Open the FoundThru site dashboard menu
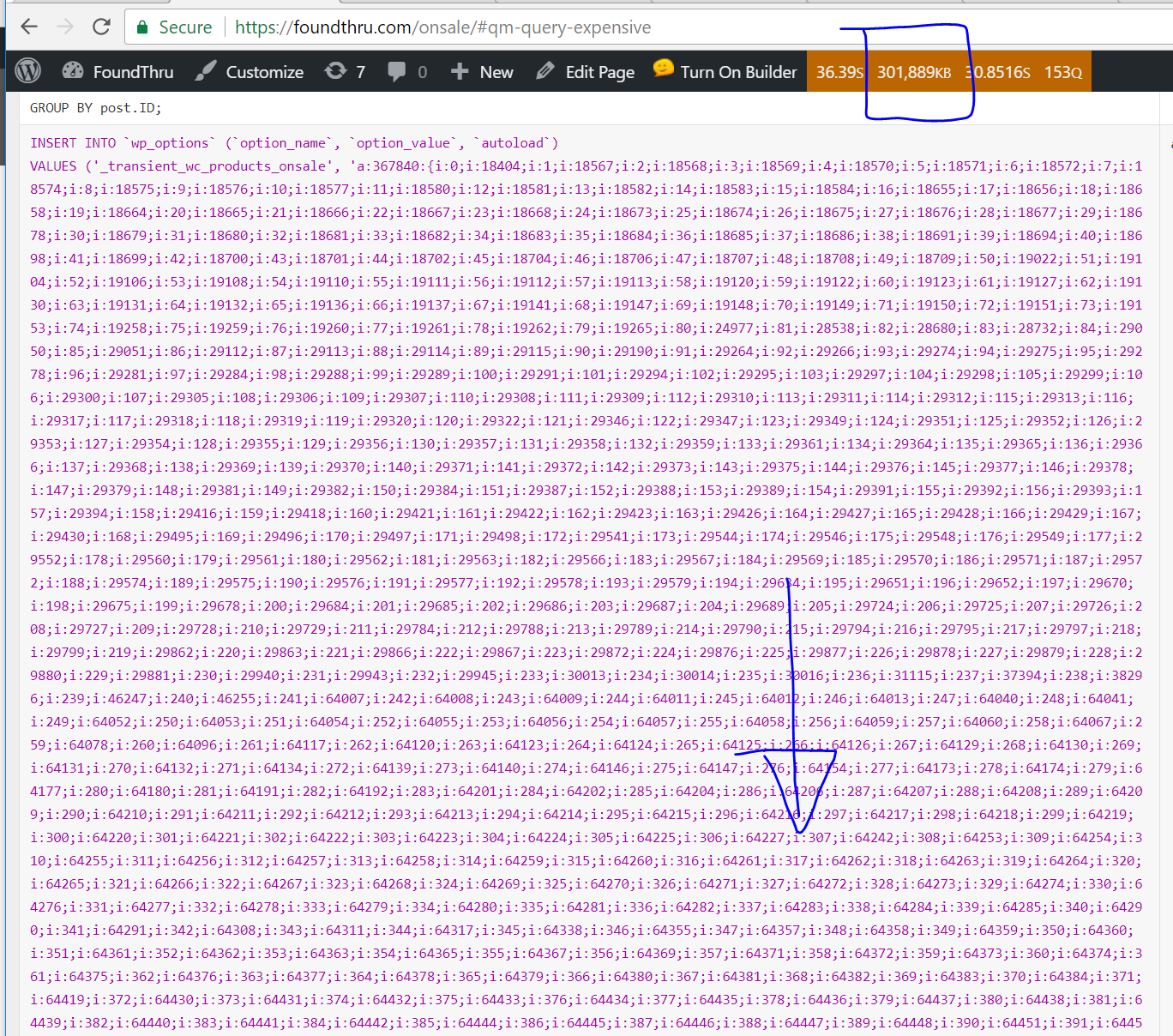 pos(118,72)
